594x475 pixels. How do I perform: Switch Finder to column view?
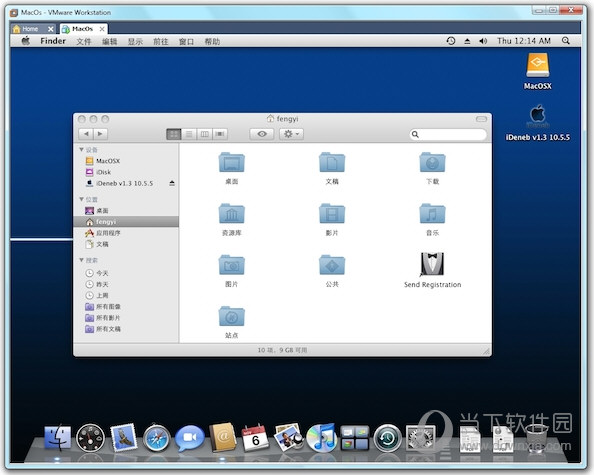(x=204, y=134)
